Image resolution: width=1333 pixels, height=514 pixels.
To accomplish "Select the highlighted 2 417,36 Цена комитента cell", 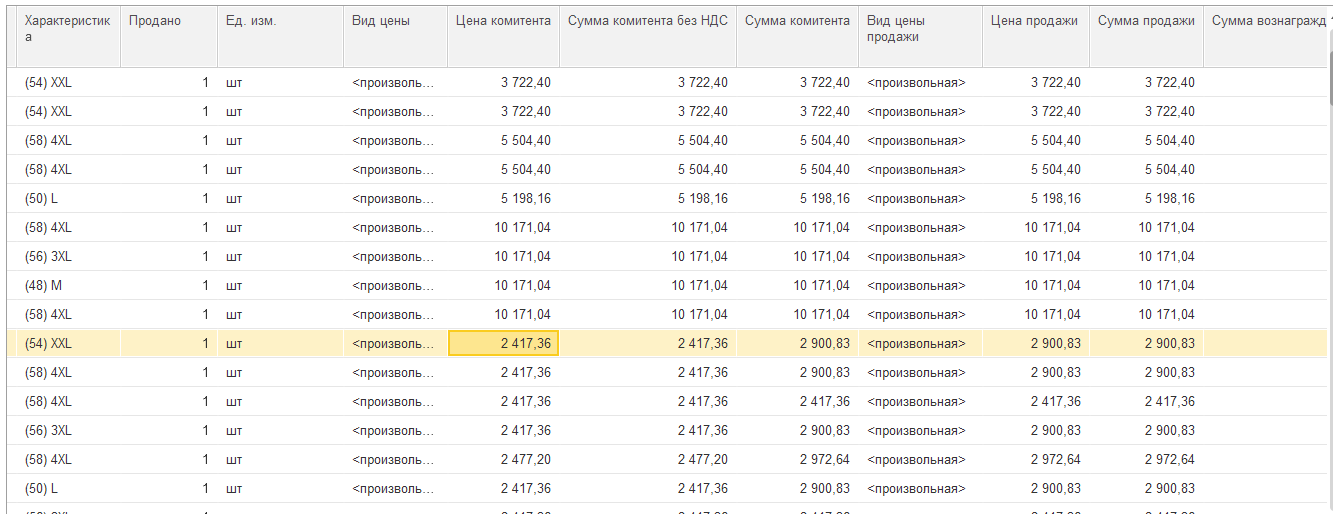I will (503, 344).
